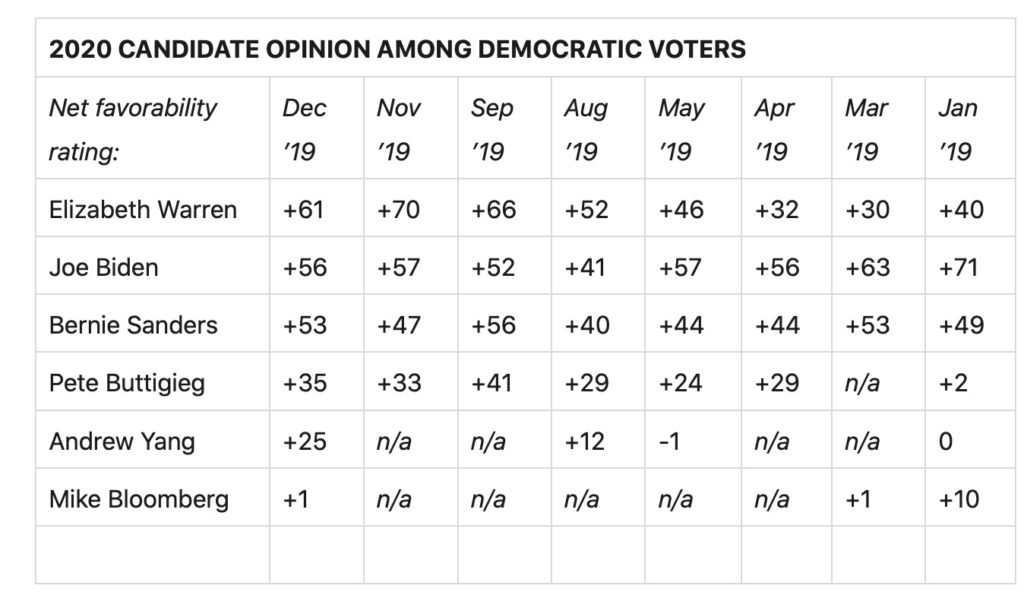The width and height of the screenshot is (1024, 595).
Task: Click the Sep '19 column header
Action: pos(492,129)
